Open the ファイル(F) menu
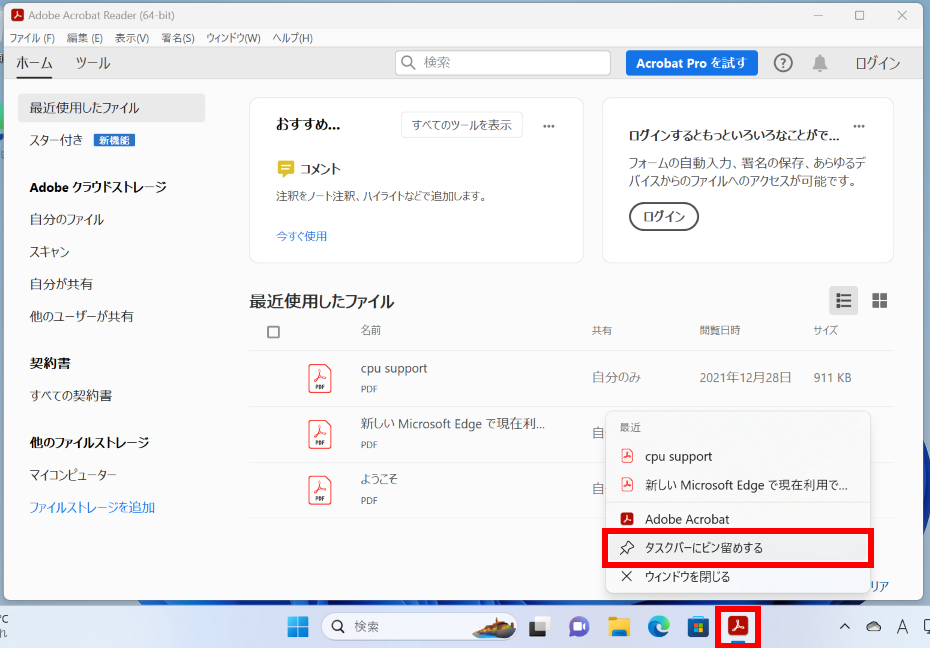This screenshot has height=648, width=930. click(32, 38)
